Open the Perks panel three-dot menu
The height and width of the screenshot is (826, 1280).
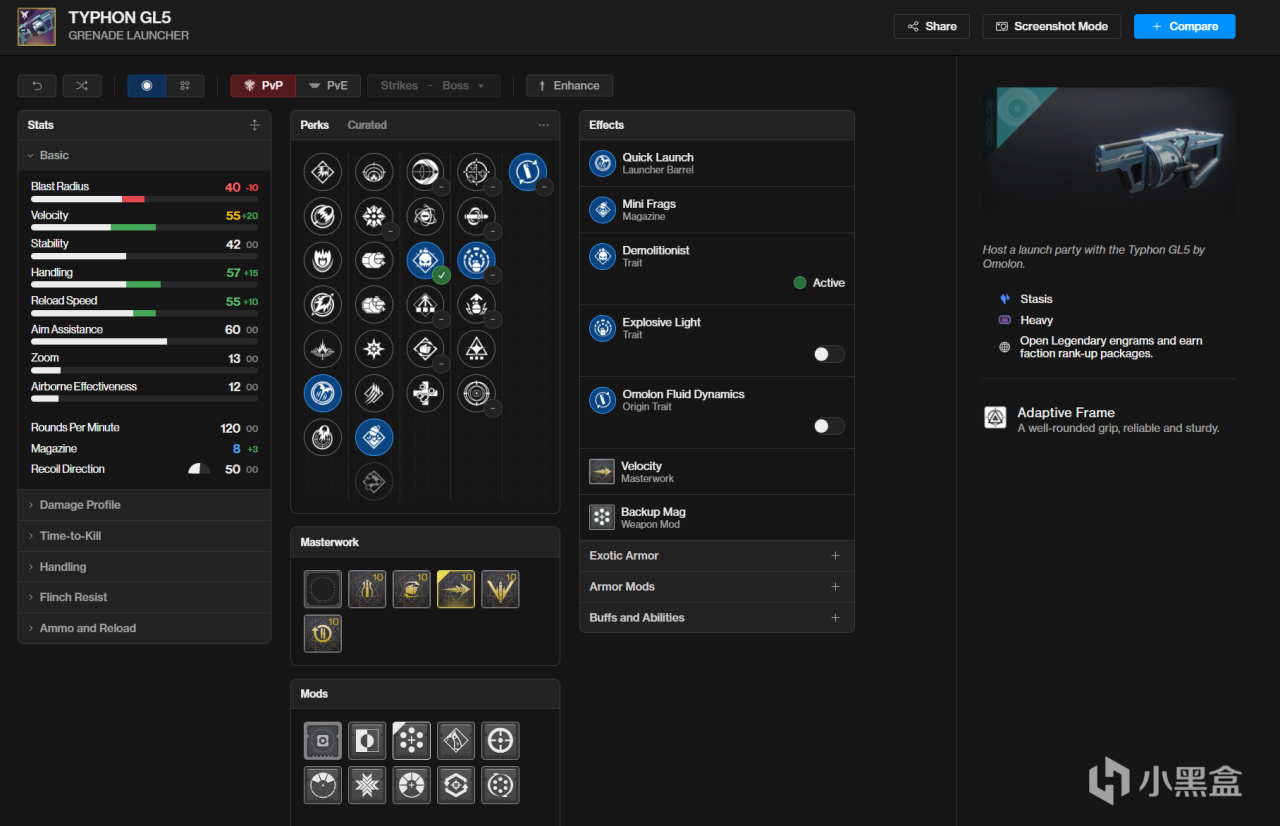point(543,125)
